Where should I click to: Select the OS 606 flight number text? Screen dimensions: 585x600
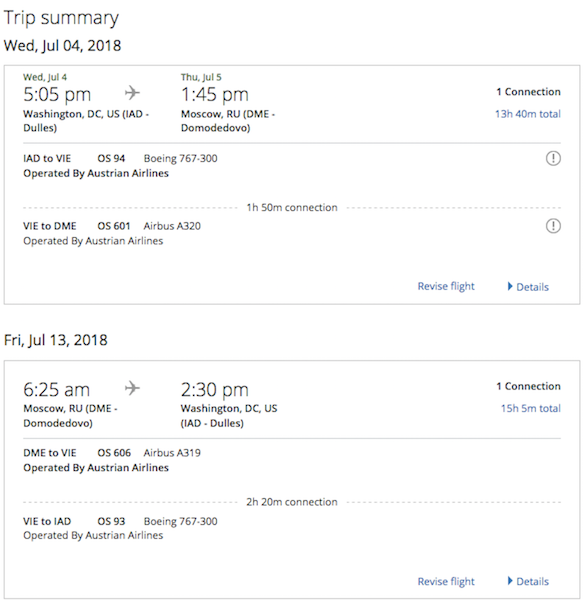pyautogui.click(x=114, y=453)
